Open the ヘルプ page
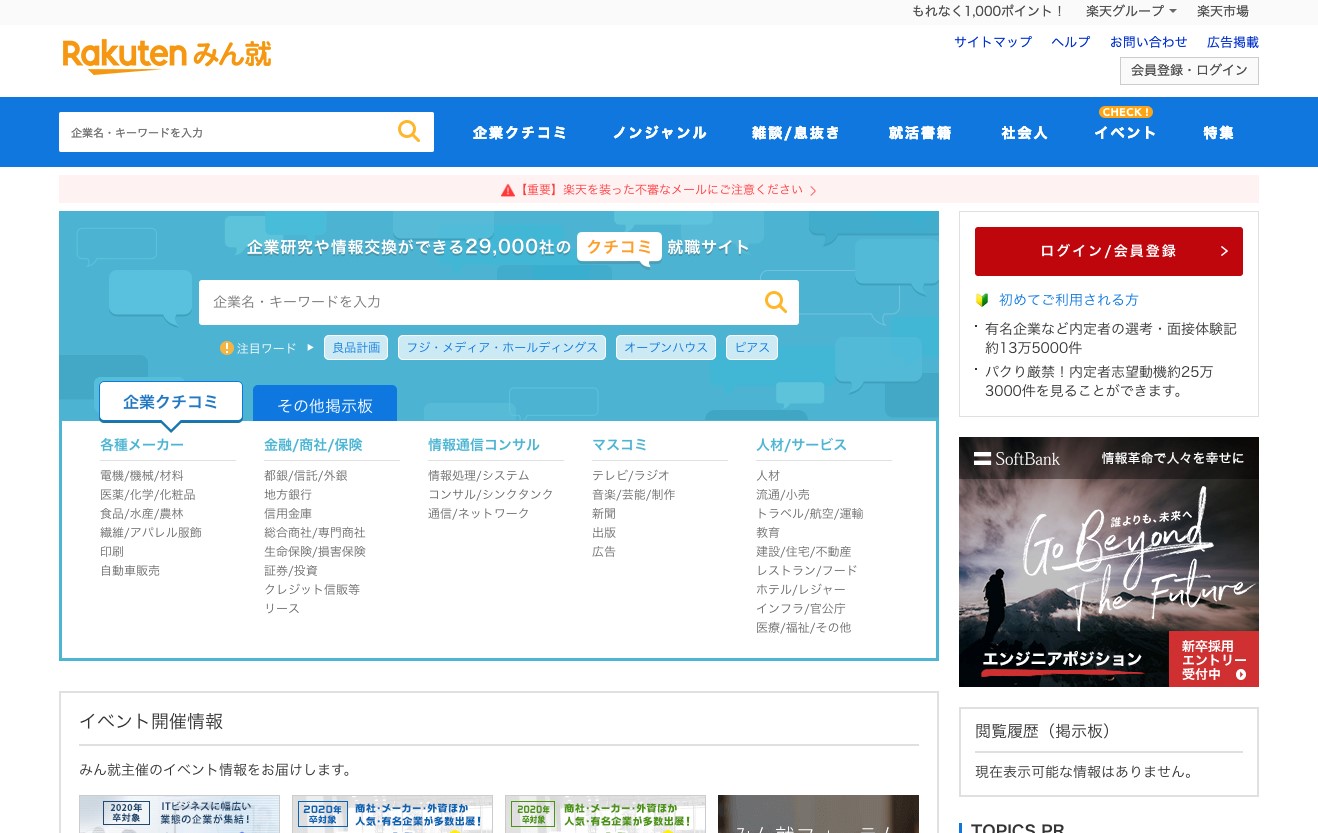This screenshot has height=833, width=1318. 1071,42
